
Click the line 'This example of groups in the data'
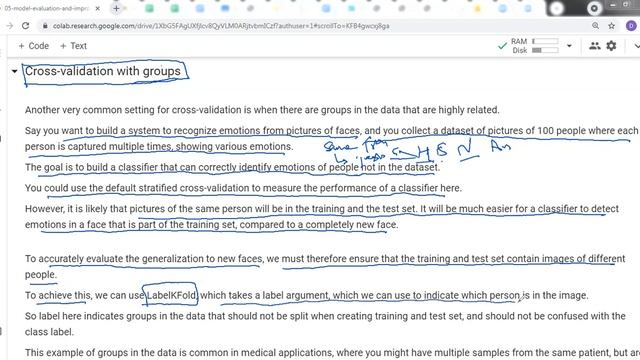332,352
